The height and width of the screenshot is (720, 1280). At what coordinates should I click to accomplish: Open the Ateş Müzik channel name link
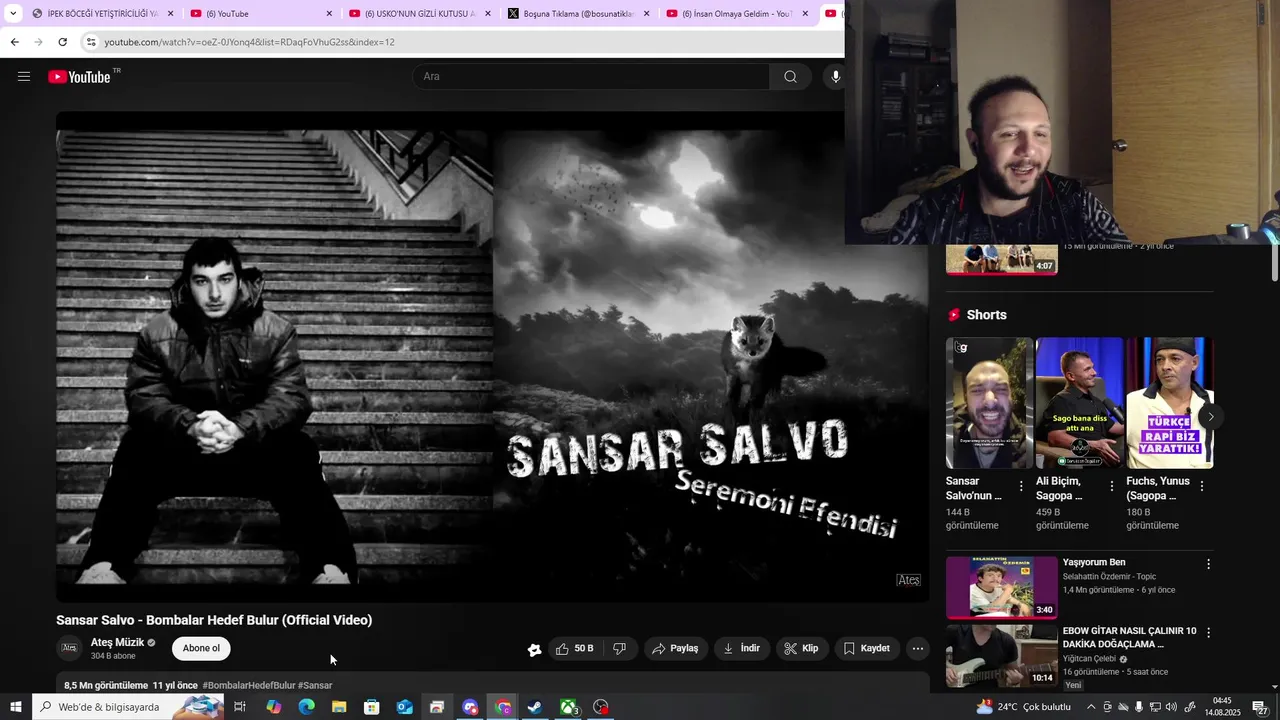117,642
